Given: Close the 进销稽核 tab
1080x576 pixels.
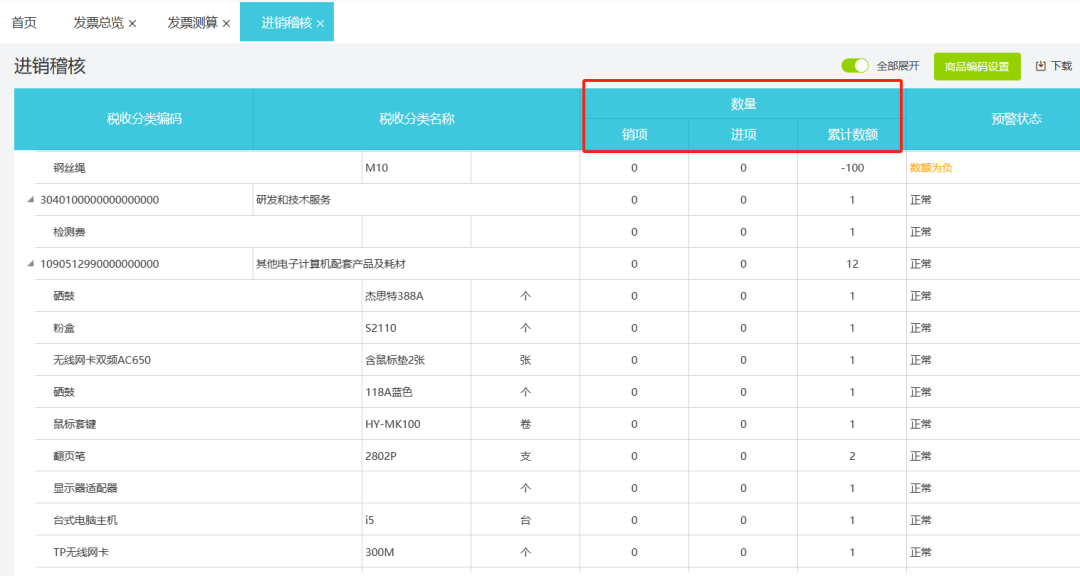Looking at the screenshot, I should [x=320, y=23].
